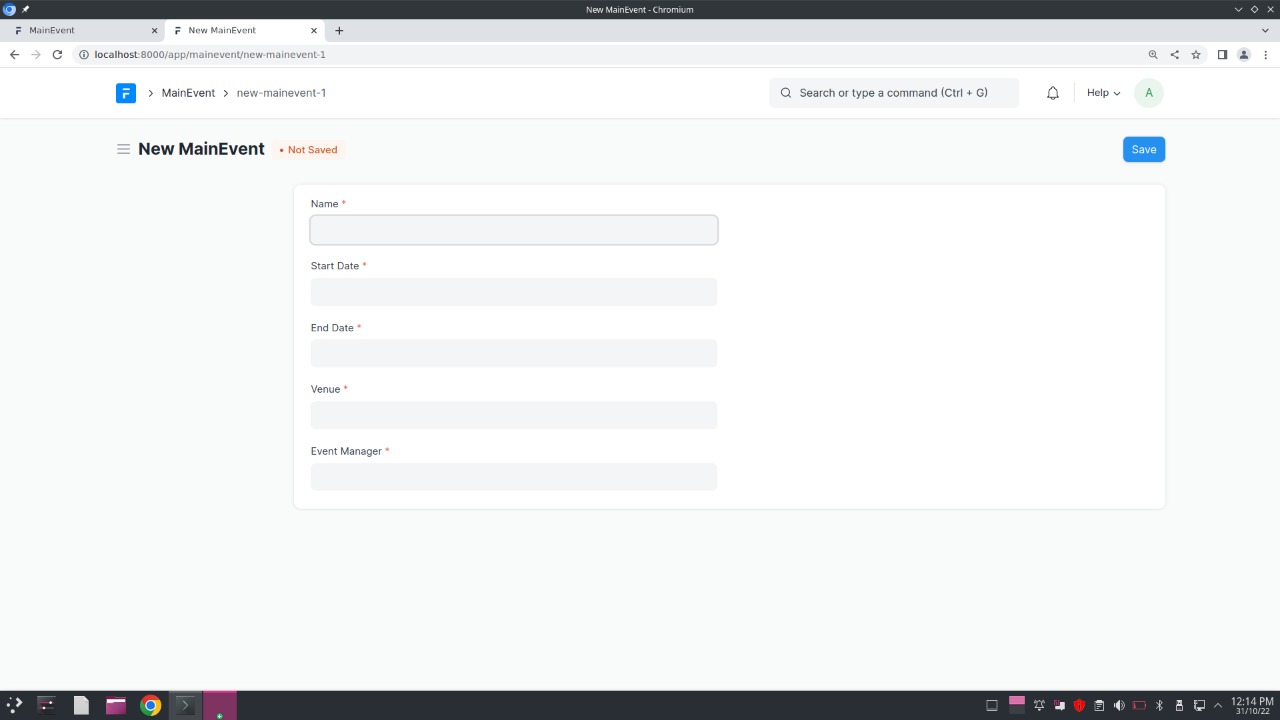Go back with the browser back arrow

pyautogui.click(x=14, y=55)
